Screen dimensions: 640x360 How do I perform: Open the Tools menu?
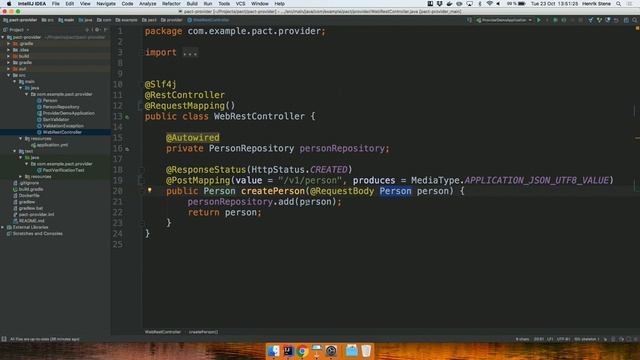pos(224,4)
